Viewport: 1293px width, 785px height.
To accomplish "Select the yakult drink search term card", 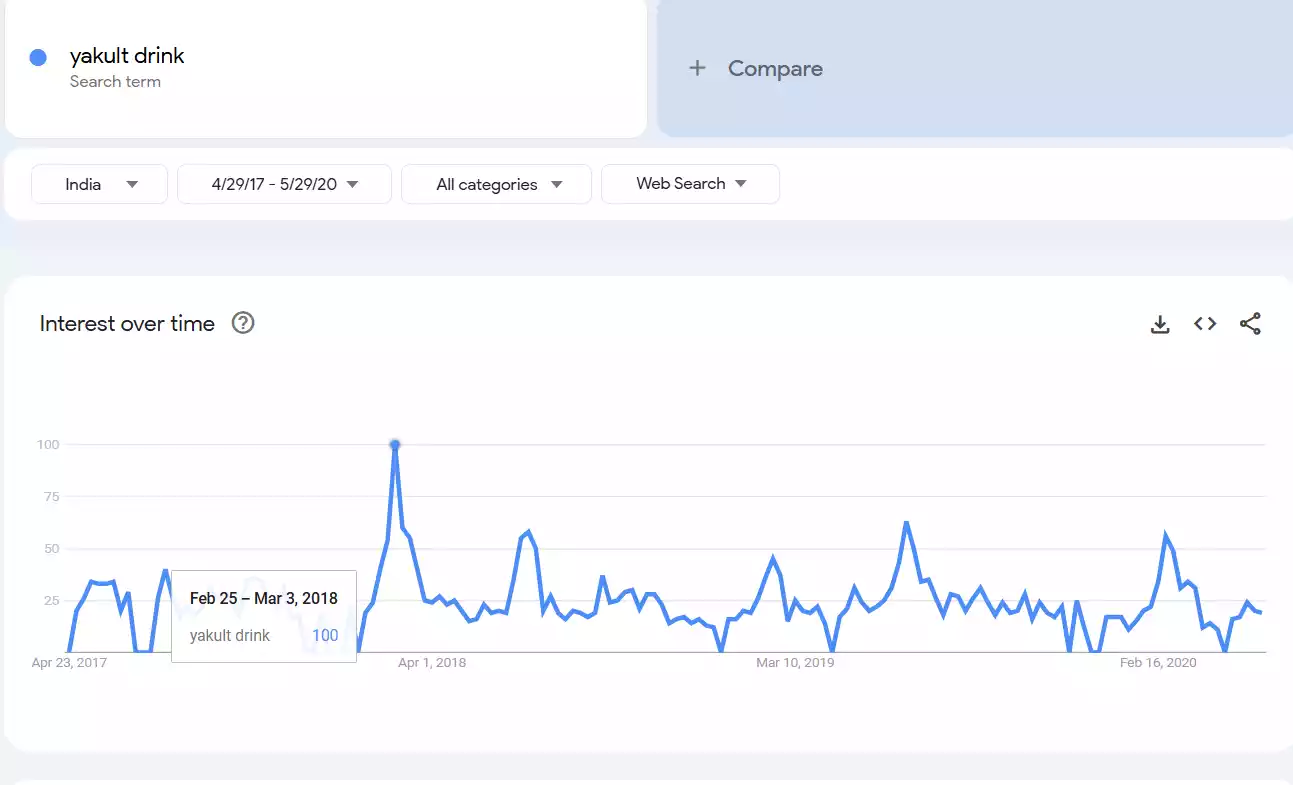I will click(x=325, y=67).
